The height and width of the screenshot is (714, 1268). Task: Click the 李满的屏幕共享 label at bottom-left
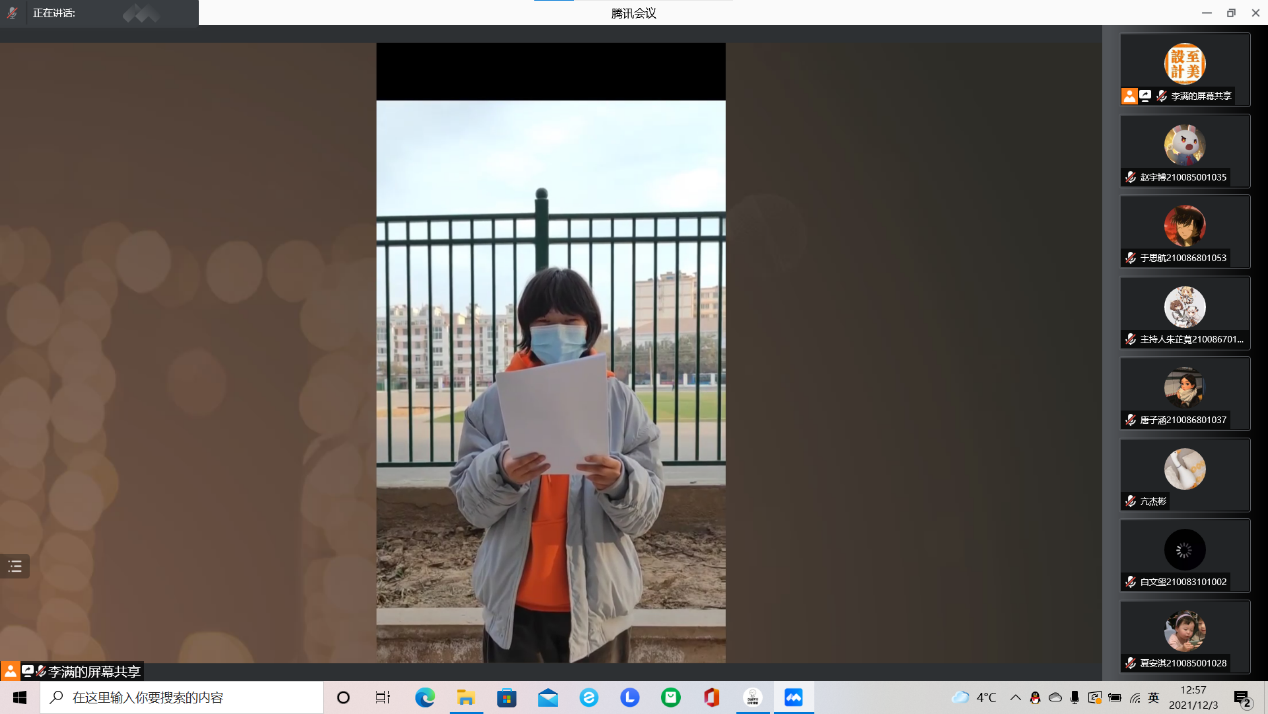coord(94,672)
